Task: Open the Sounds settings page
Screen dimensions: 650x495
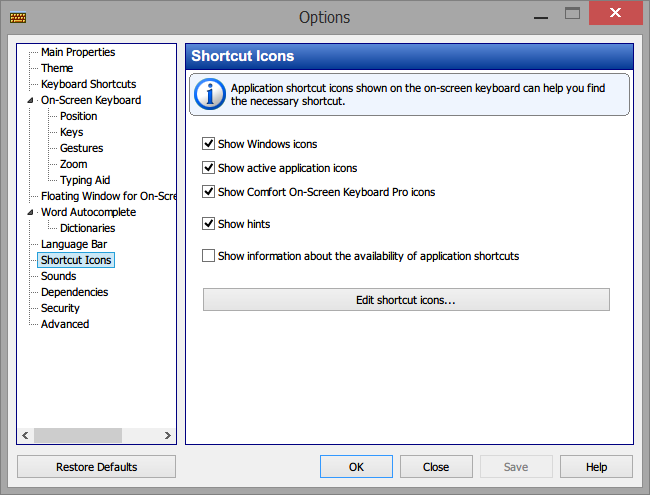Action: [58, 276]
